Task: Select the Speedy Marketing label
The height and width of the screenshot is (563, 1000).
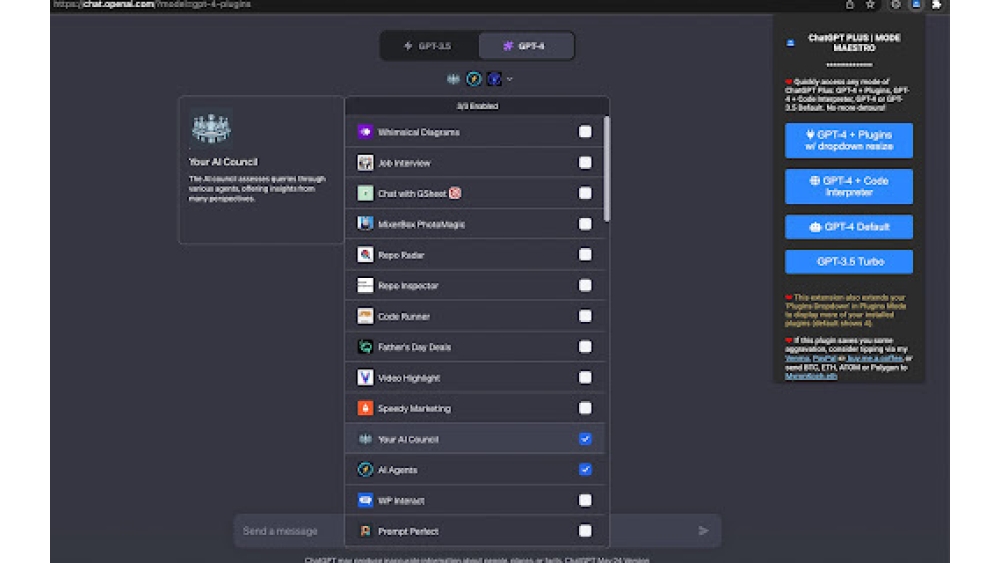Action: [x=414, y=408]
